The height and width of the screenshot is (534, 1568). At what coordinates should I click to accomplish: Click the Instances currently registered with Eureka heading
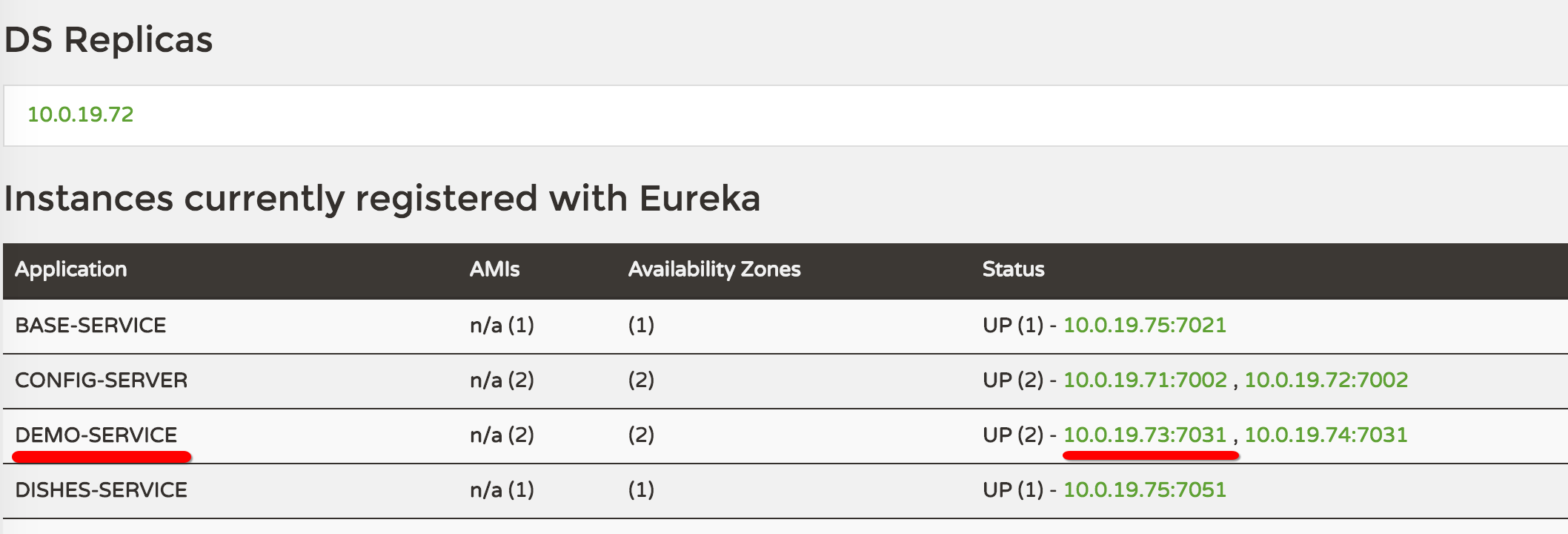(382, 199)
